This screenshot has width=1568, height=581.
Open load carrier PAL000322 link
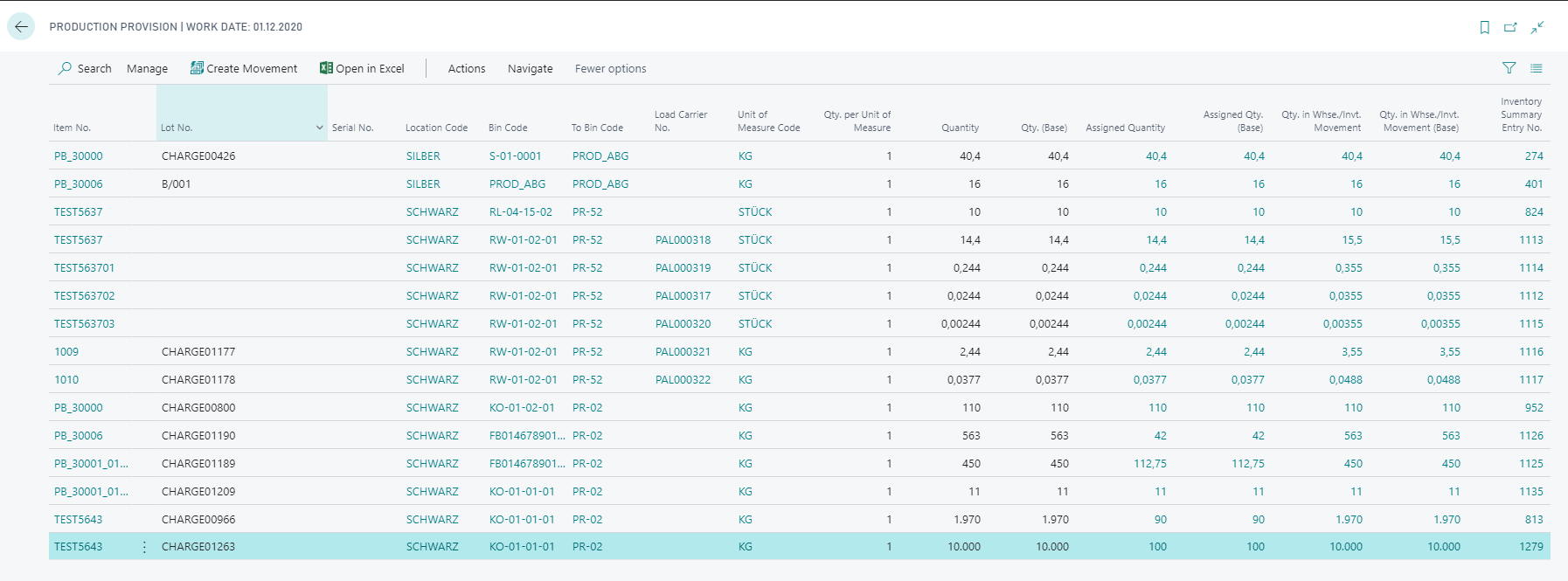[x=683, y=380]
